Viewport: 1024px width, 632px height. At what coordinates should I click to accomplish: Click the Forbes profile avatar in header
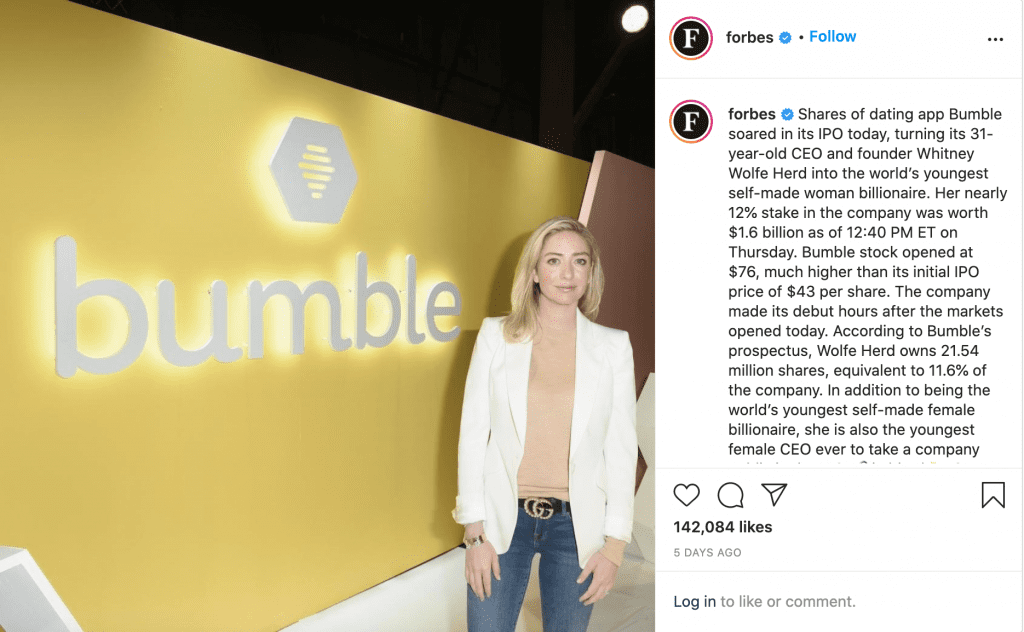(x=691, y=38)
